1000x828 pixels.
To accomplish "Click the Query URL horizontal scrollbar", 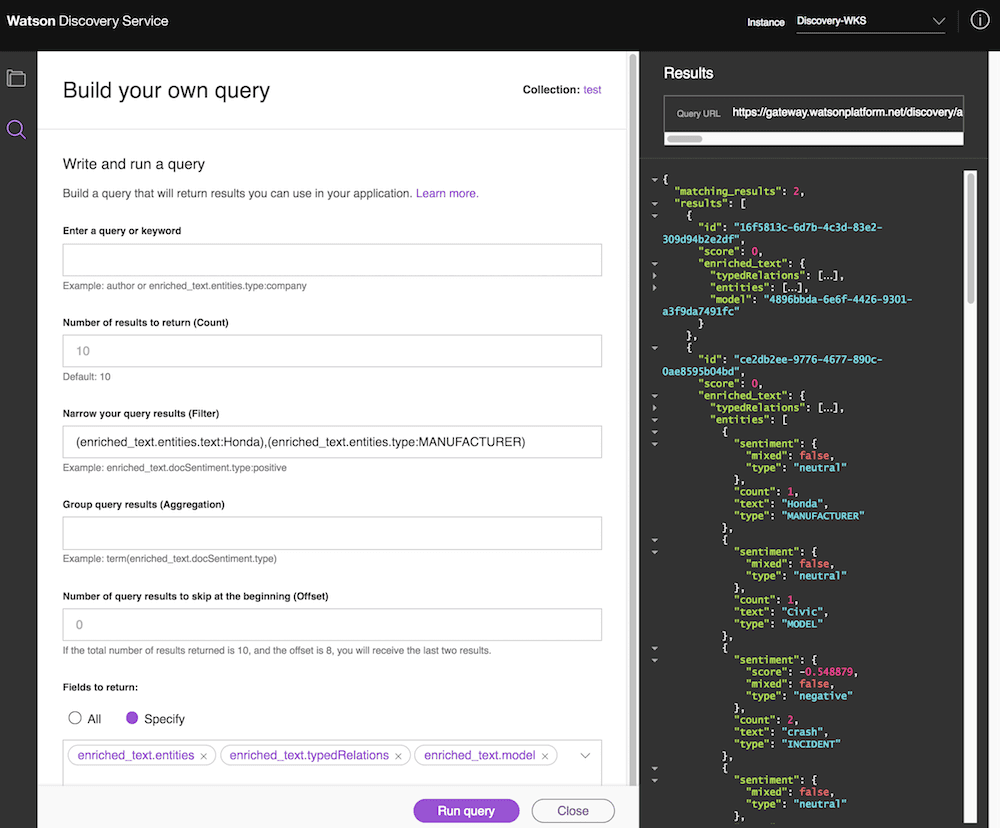I will click(x=711, y=139).
